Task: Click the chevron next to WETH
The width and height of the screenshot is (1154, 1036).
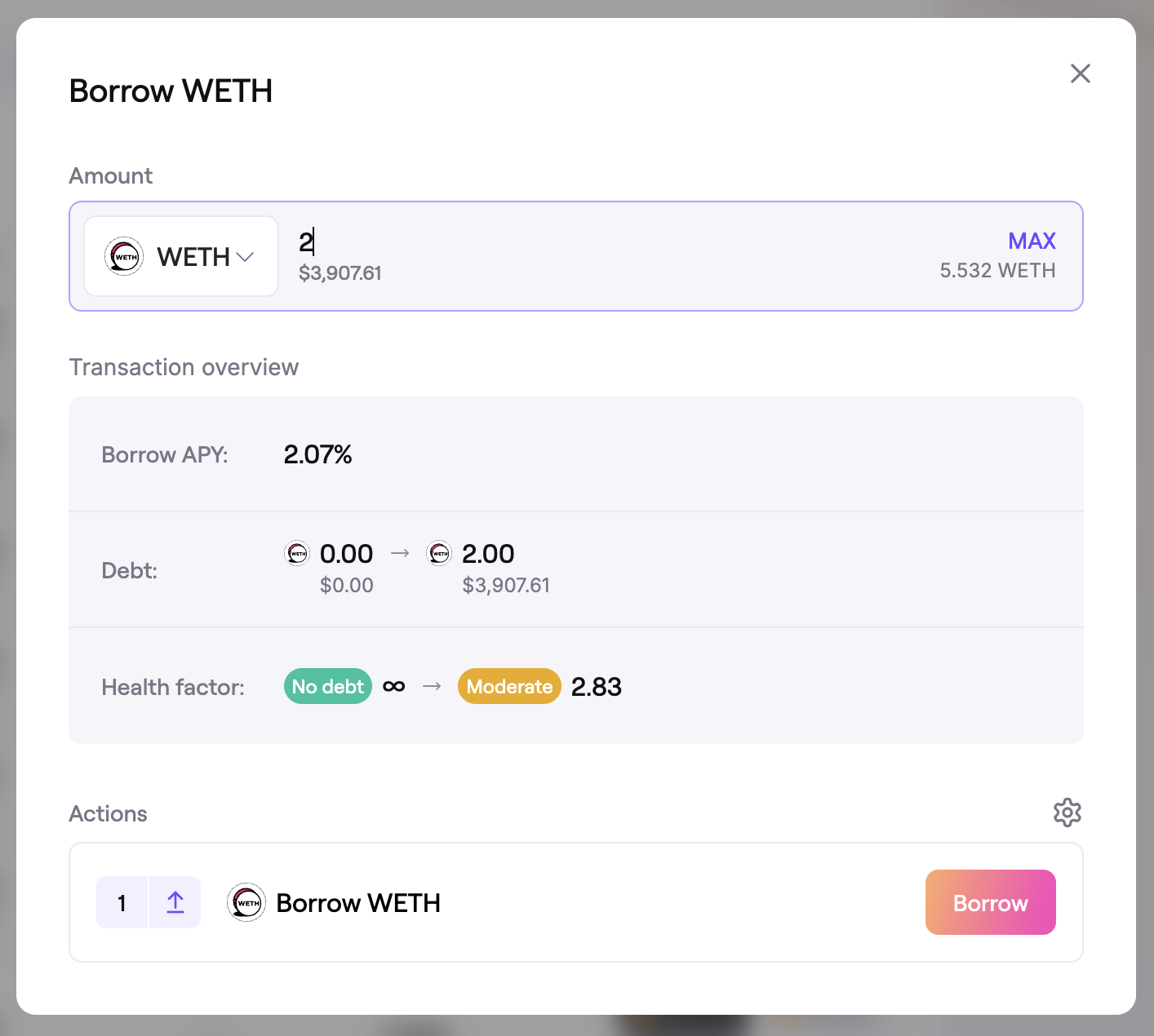Action: (x=245, y=257)
